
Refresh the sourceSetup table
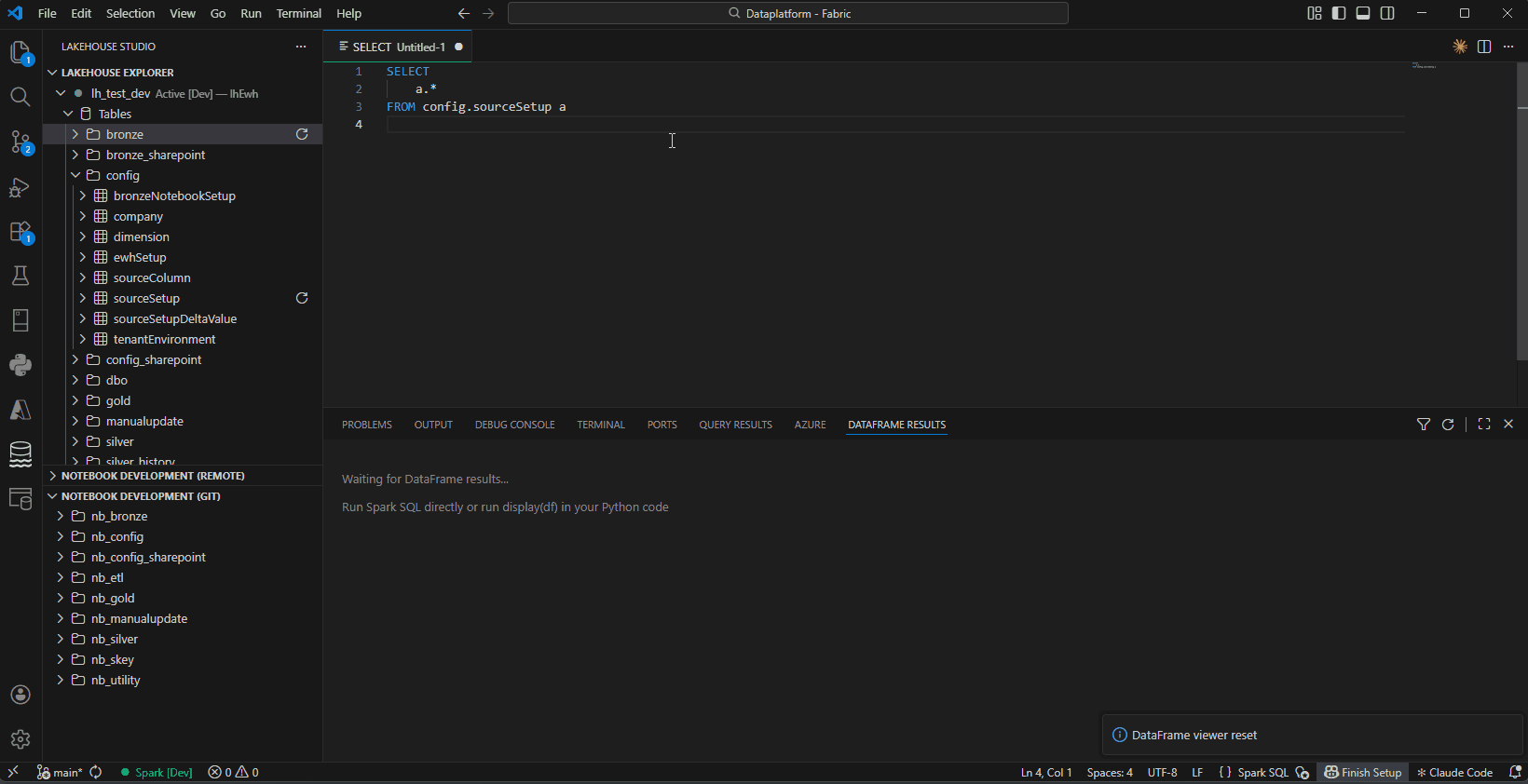(302, 298)
